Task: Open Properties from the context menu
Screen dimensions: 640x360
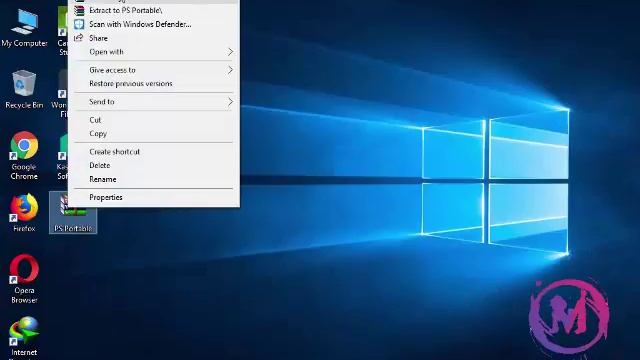Action: [x=154, y=198]
